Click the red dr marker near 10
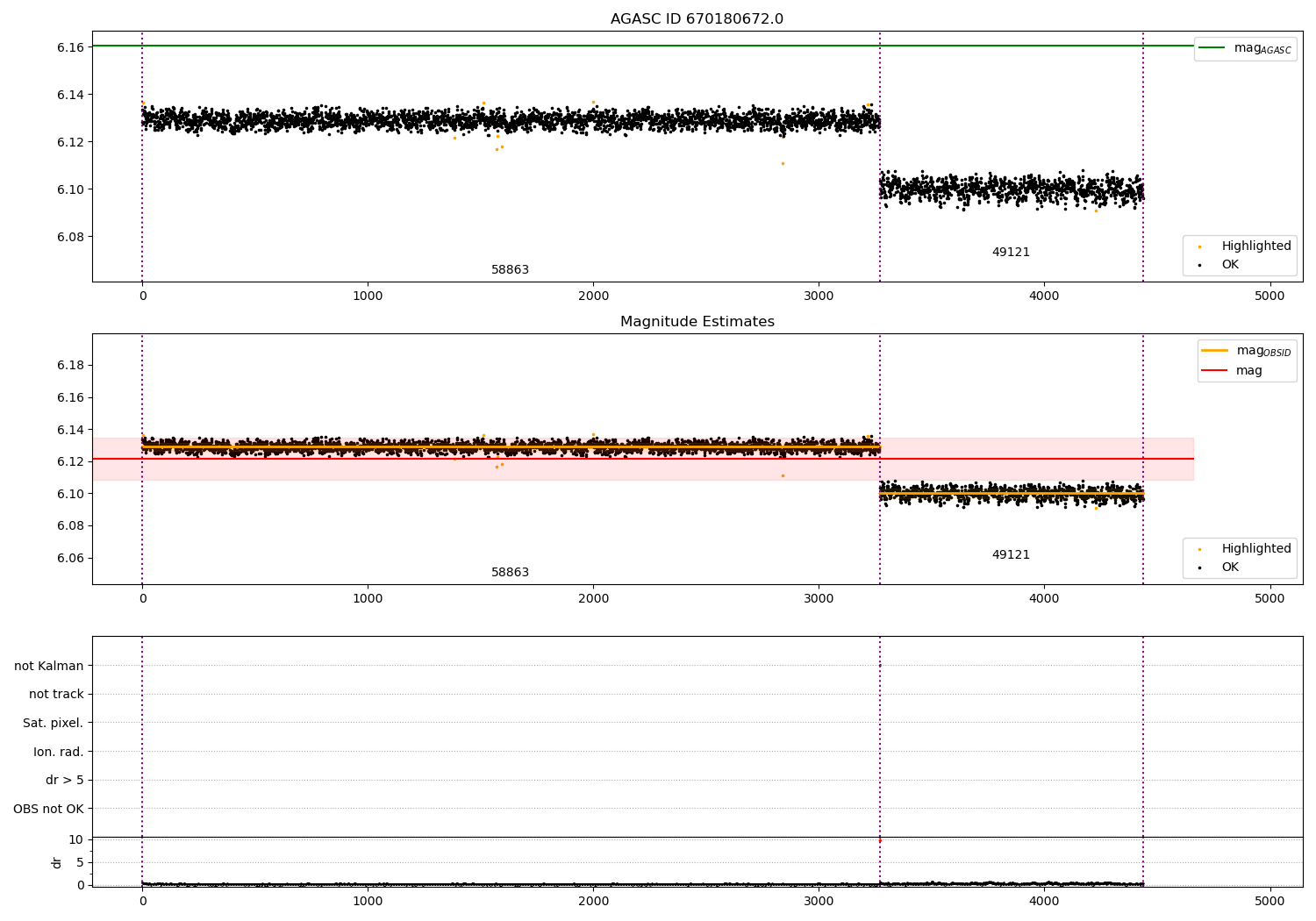The width and height of the screenshot is (1316, 921). (x=880, y=840)
